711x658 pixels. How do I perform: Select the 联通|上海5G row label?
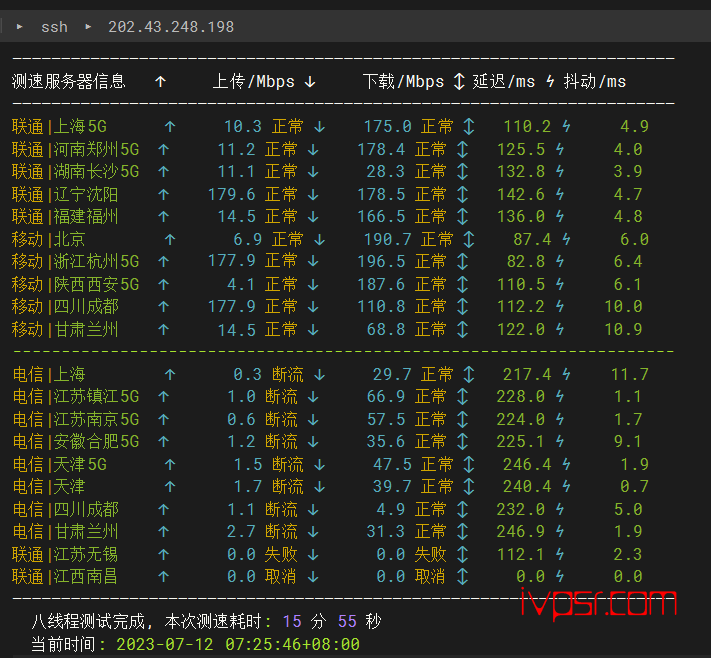tap(59, 127)
